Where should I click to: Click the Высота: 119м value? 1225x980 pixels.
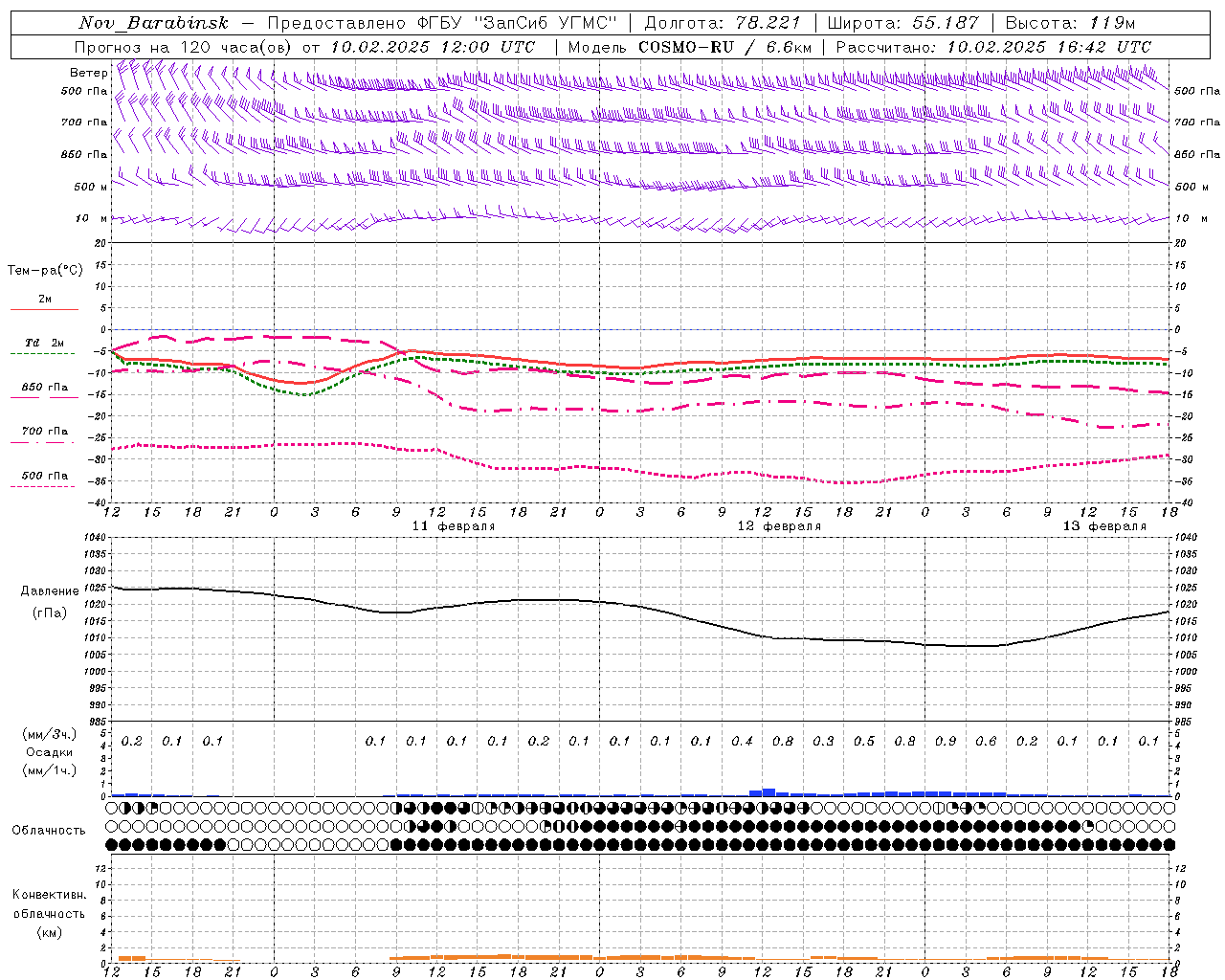tap(1070, 23)
